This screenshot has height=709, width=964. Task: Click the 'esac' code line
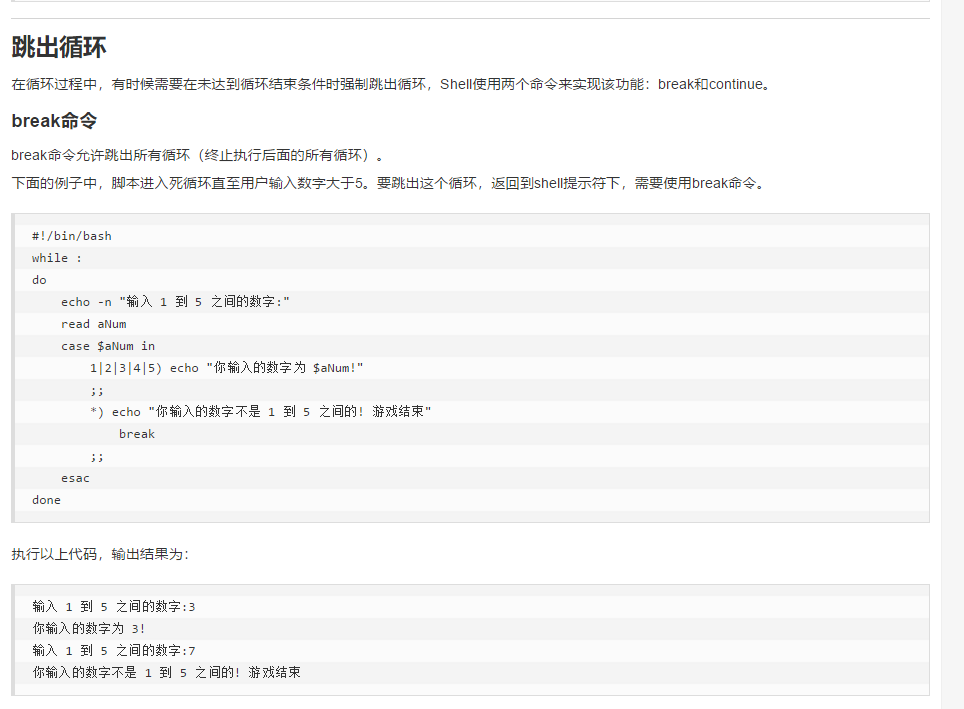pos(75,478)
